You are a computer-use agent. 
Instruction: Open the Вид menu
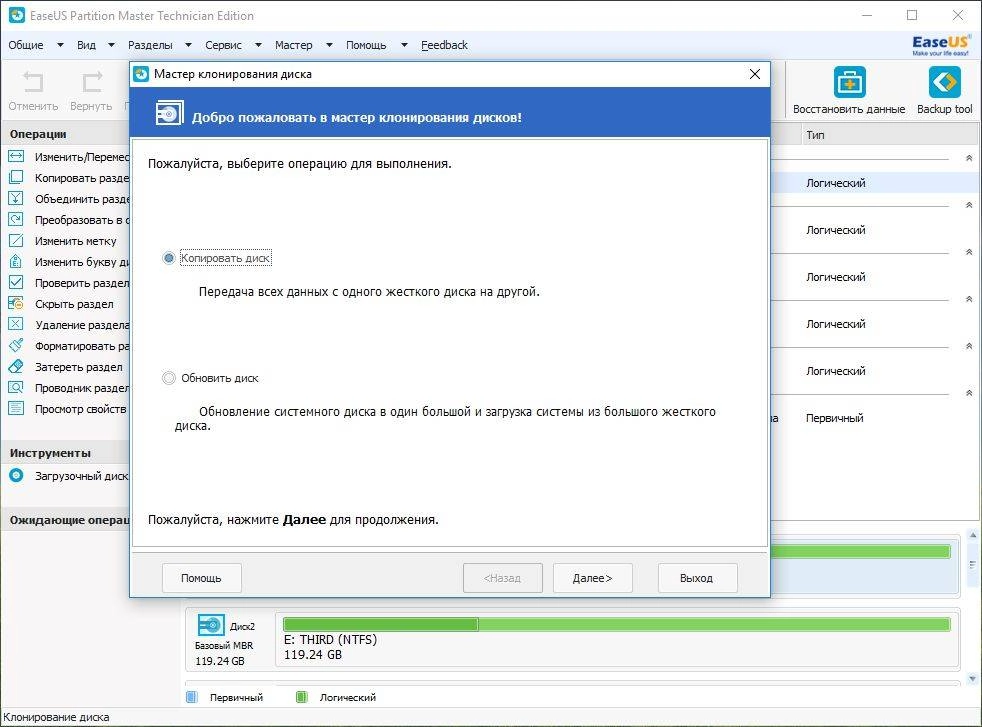86,45
